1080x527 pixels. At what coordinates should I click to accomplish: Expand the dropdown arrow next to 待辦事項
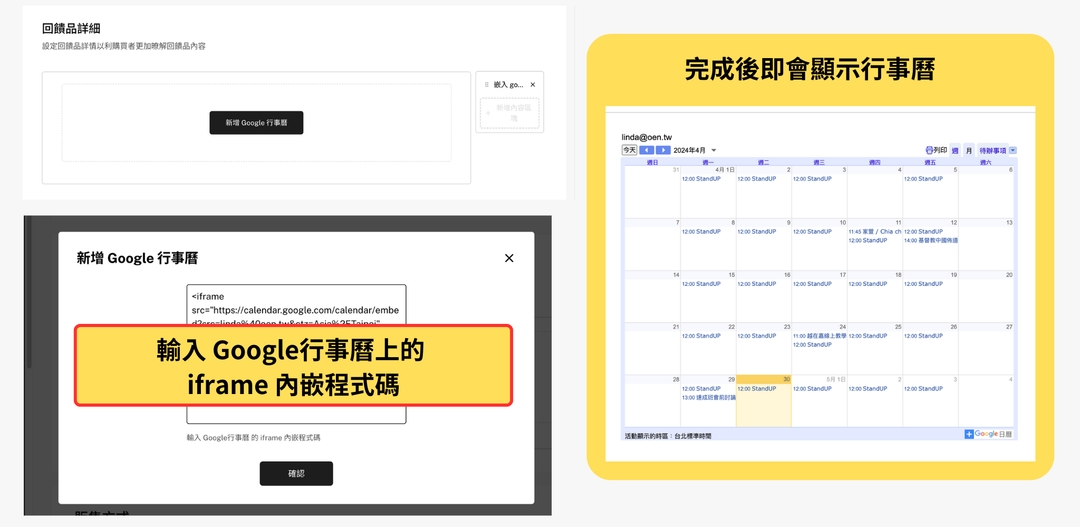coord(1013,150)
